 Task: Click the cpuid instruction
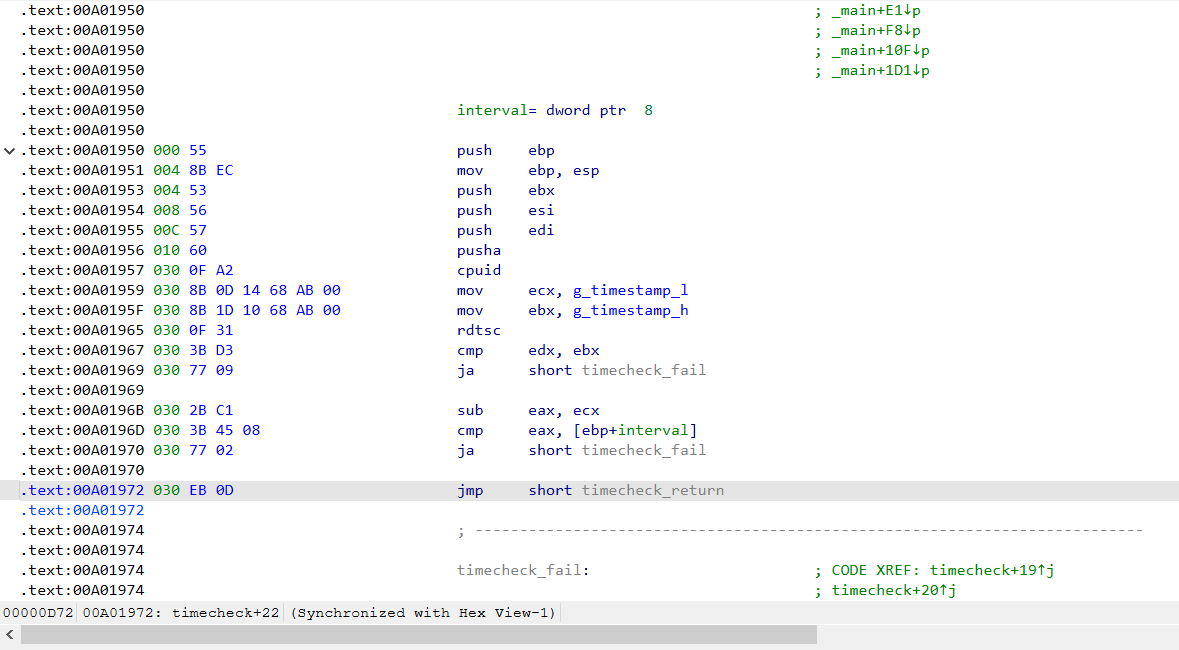coord(479,271)
